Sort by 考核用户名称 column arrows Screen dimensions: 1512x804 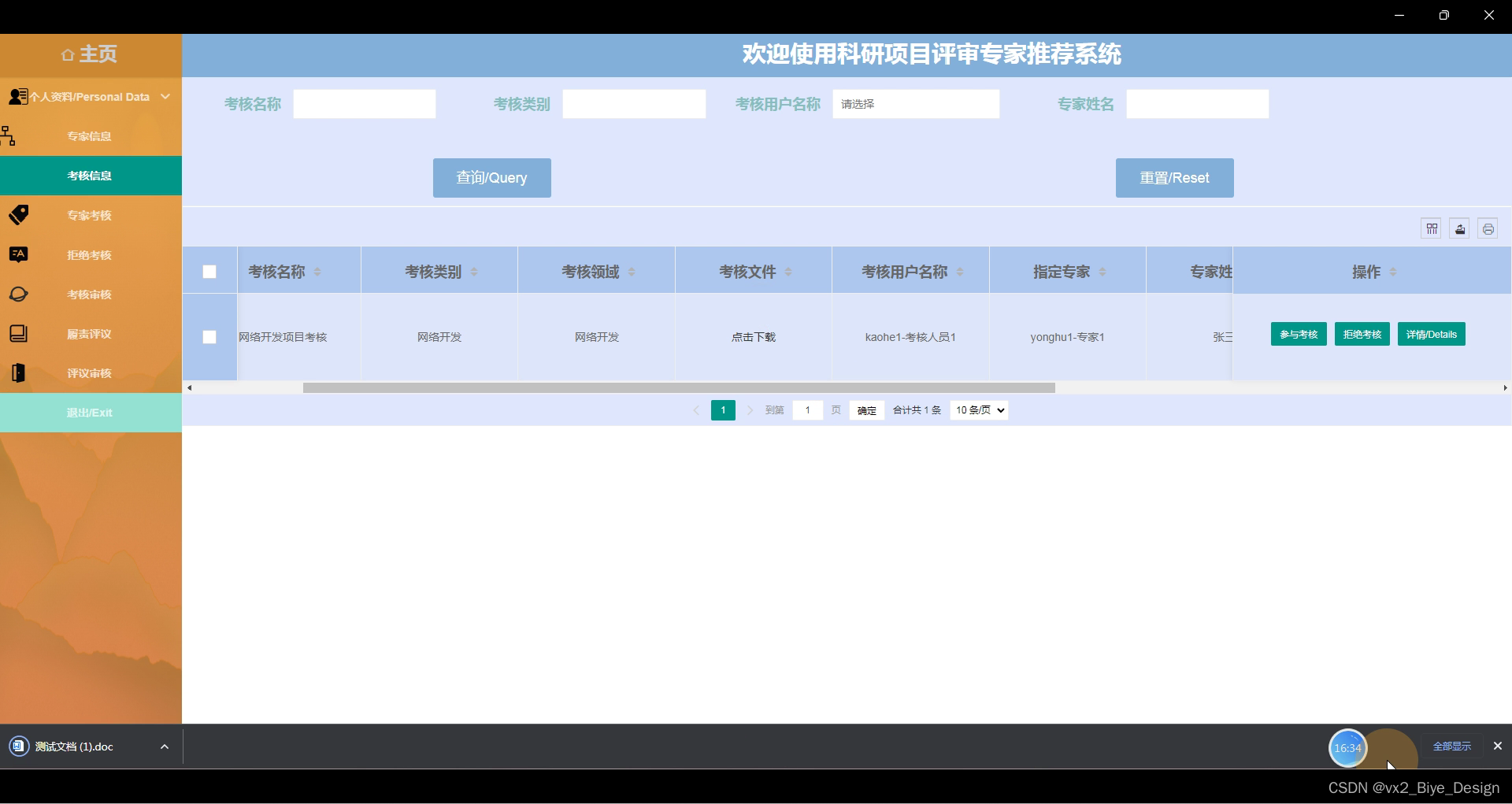pos(960,272)
